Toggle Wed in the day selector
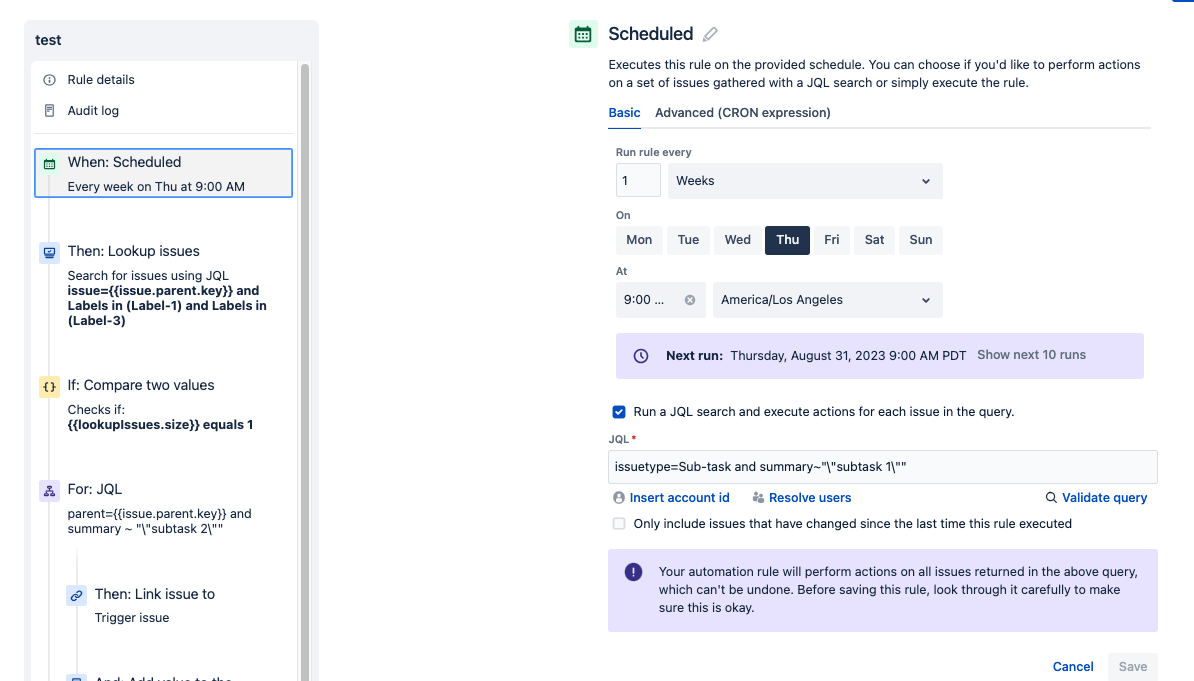The width and height of the screenshot is (1194, 681). [737, 240]
